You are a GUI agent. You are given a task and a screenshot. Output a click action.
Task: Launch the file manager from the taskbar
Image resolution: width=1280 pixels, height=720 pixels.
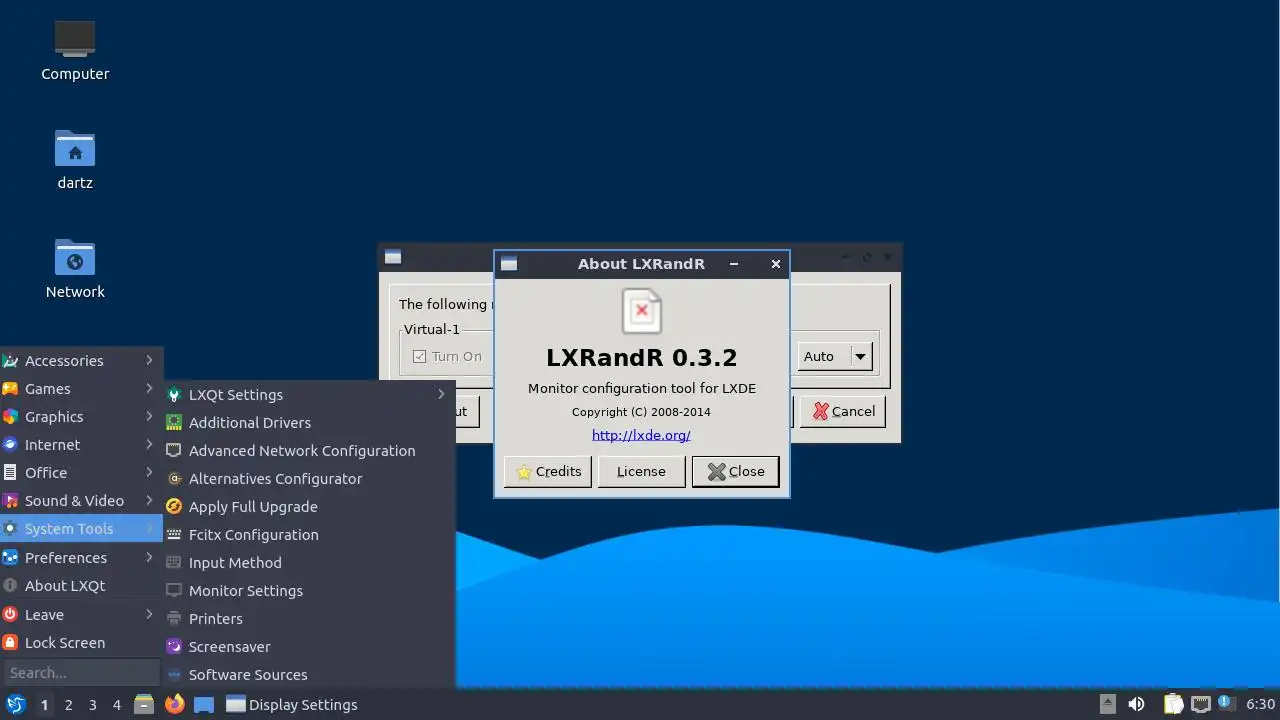[144, 704]
